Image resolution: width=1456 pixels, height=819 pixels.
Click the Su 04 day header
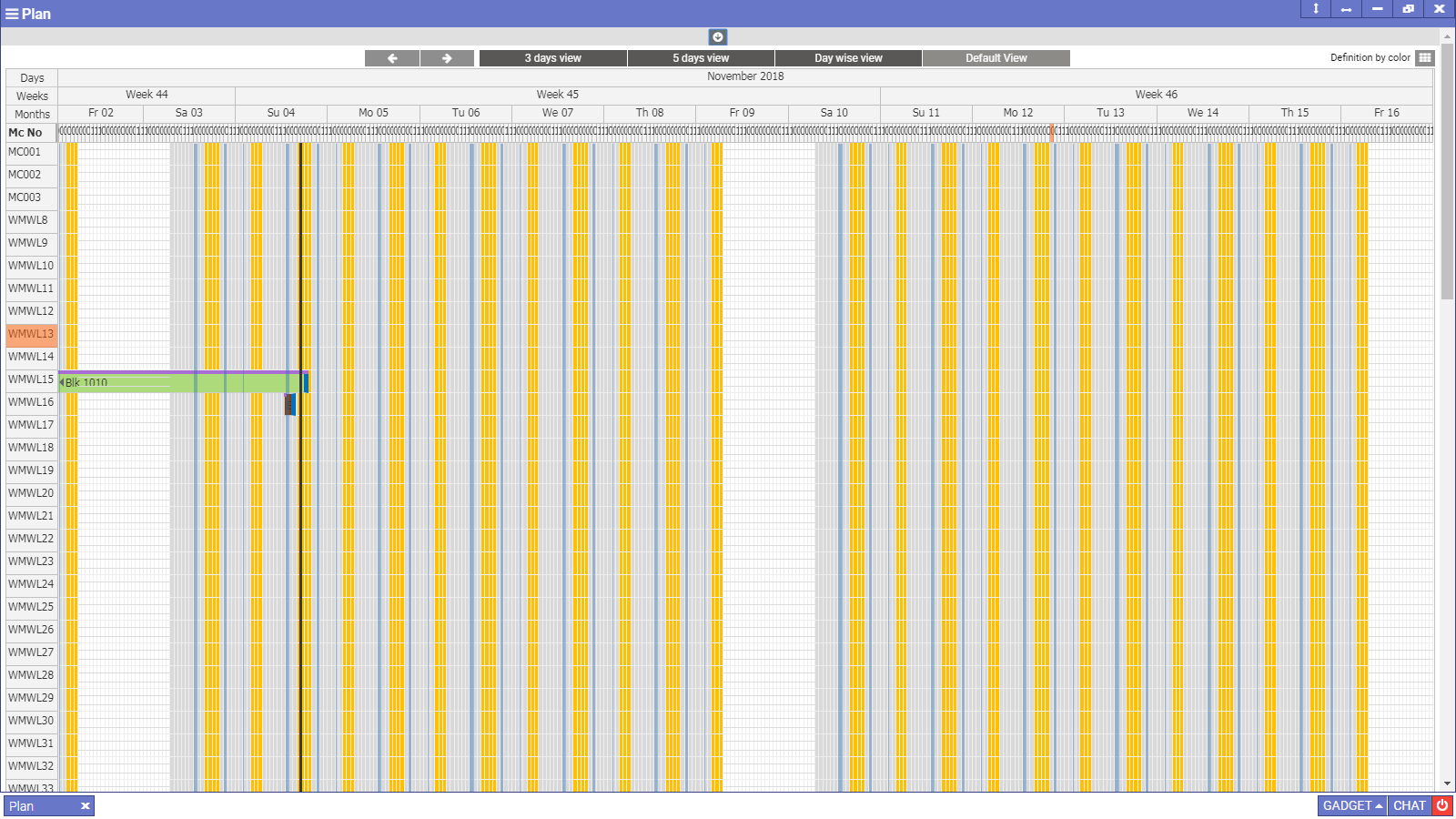pos(281,113)
